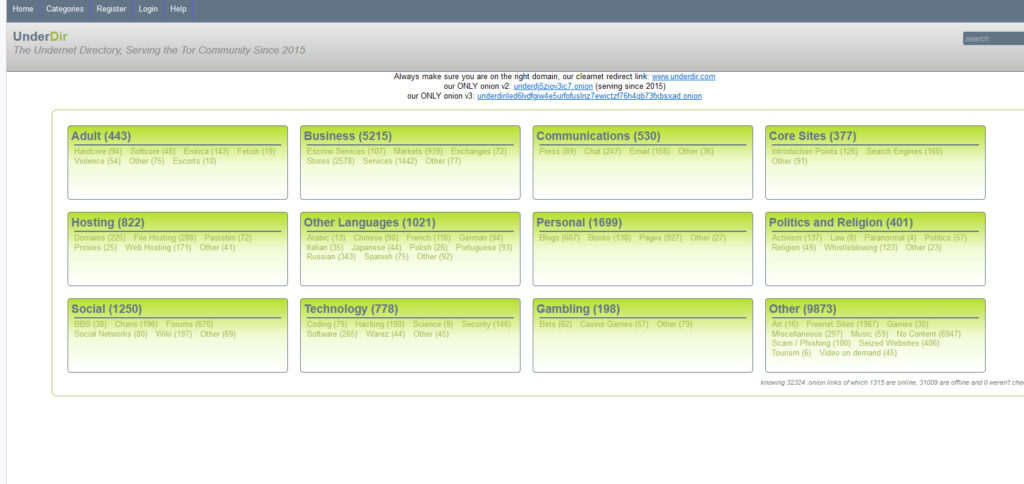The width and height of the screenshot is (1024, 484).
Task: Select Pages (927) subcategory
Action: (660, 238)
